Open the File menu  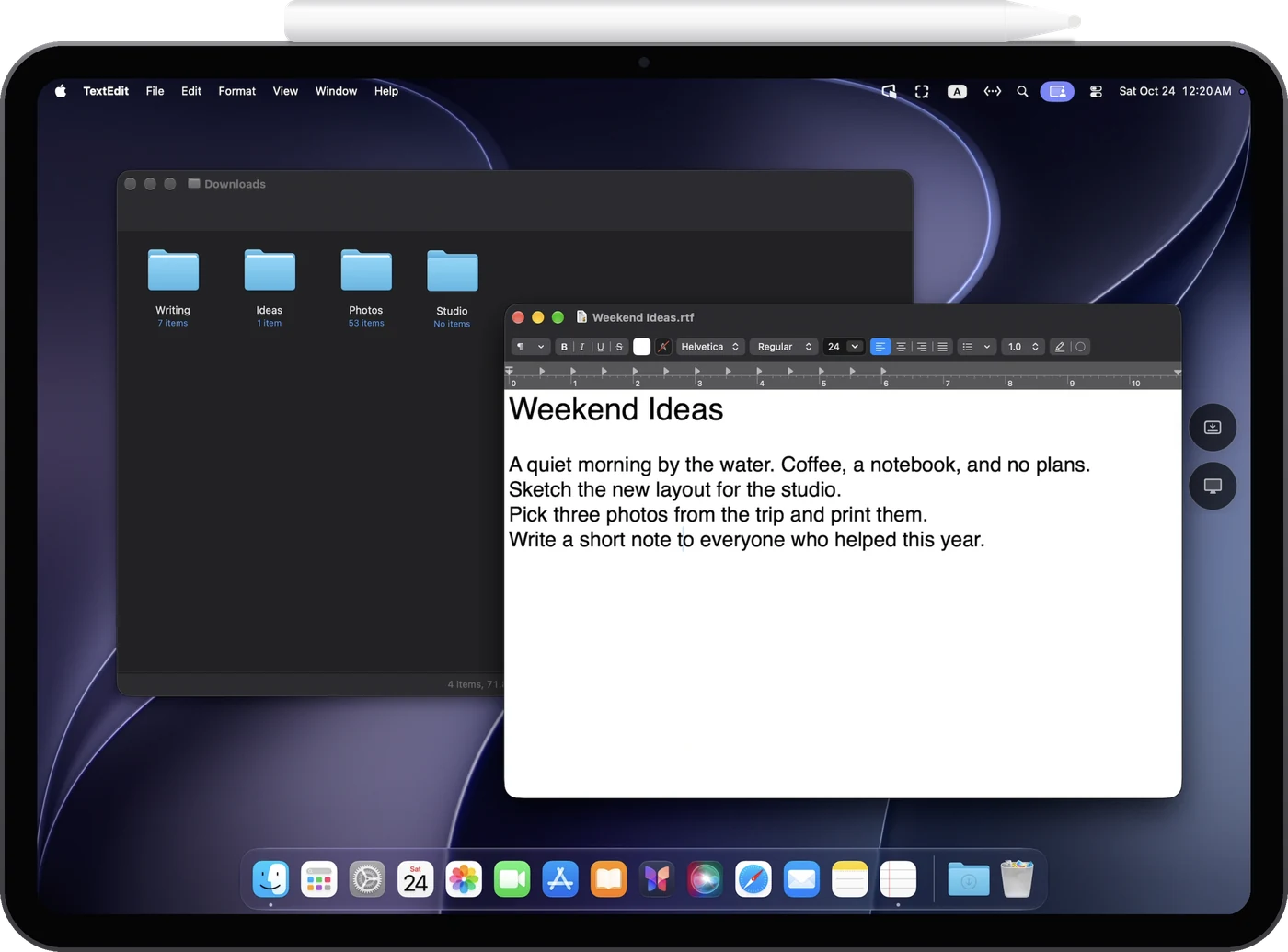[155, 91]
